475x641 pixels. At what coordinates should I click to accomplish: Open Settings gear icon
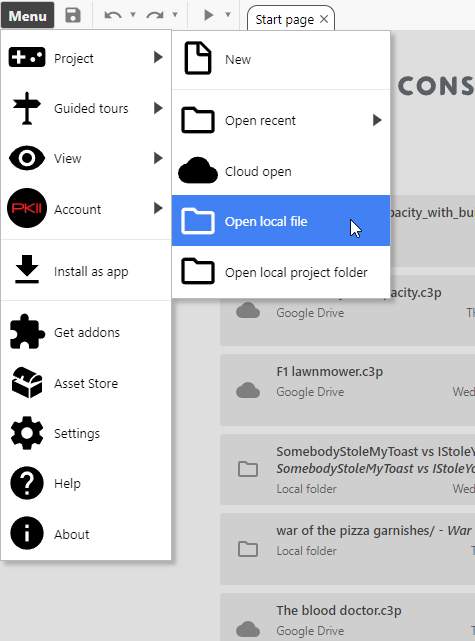pyautogui.click(x=27, y=433)
